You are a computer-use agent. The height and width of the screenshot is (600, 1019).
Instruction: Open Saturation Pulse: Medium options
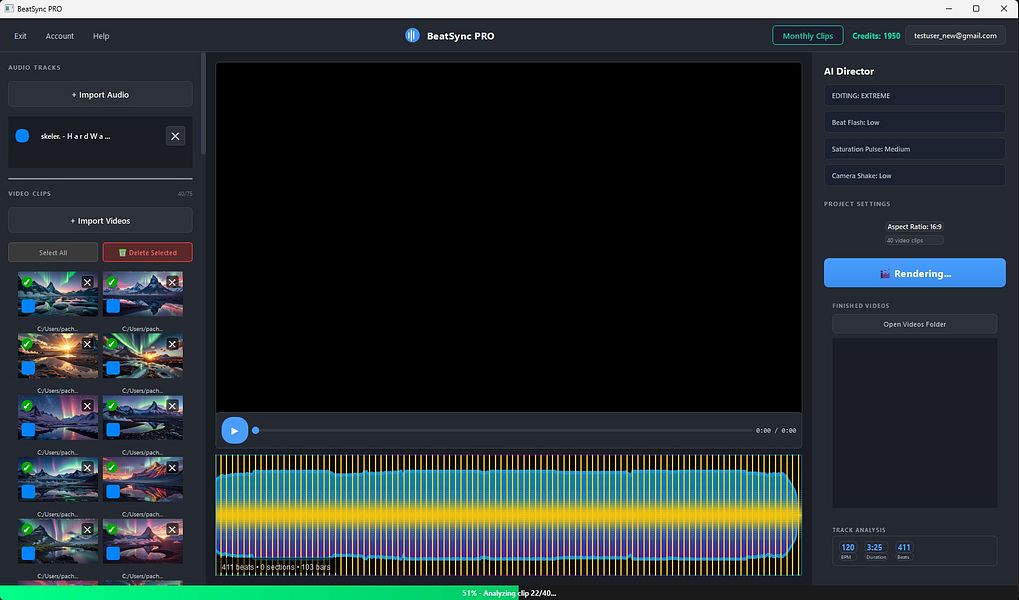pos(913,148)
